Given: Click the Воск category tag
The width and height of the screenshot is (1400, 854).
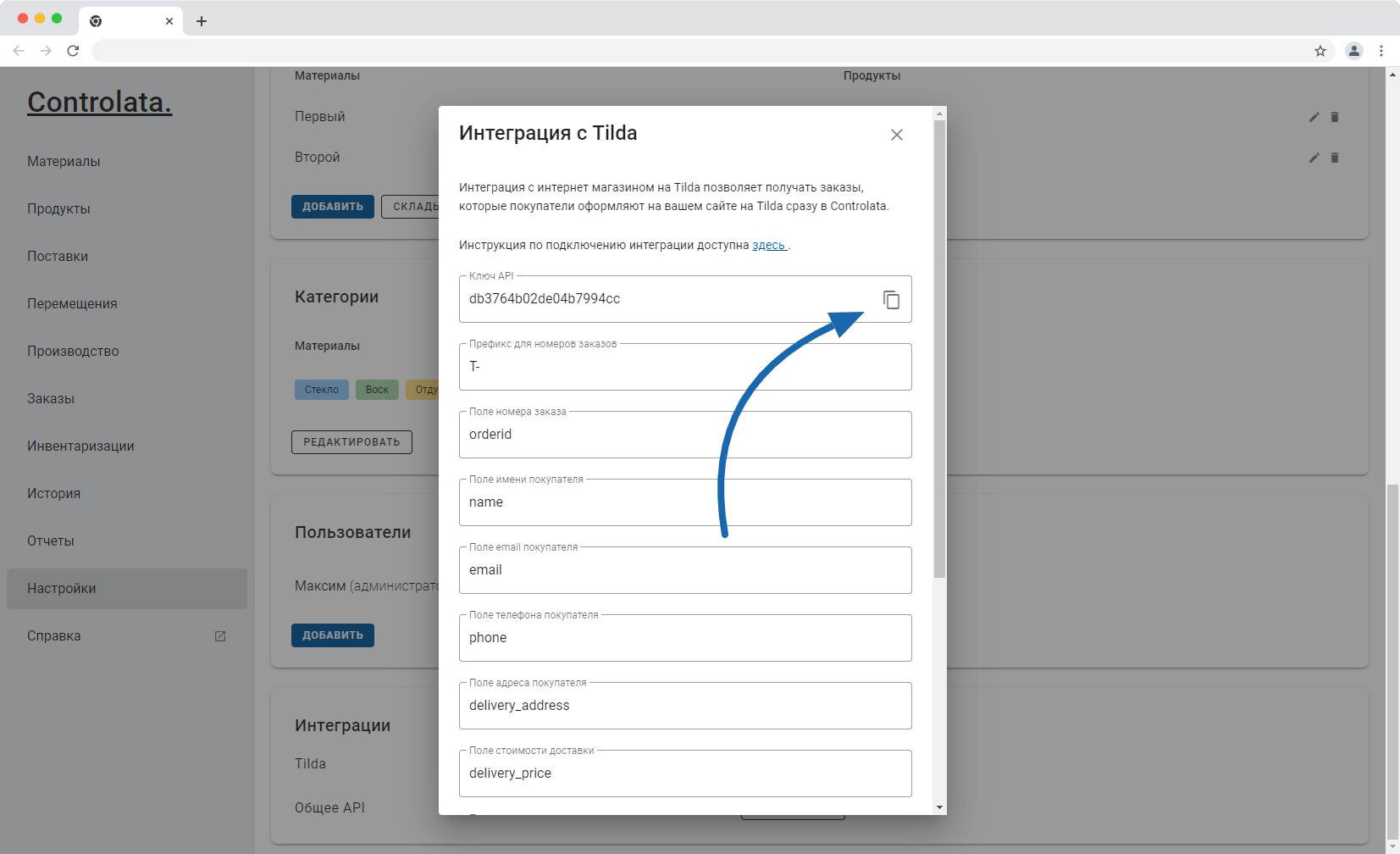Looking at the screenshot, I should [377, 390].
